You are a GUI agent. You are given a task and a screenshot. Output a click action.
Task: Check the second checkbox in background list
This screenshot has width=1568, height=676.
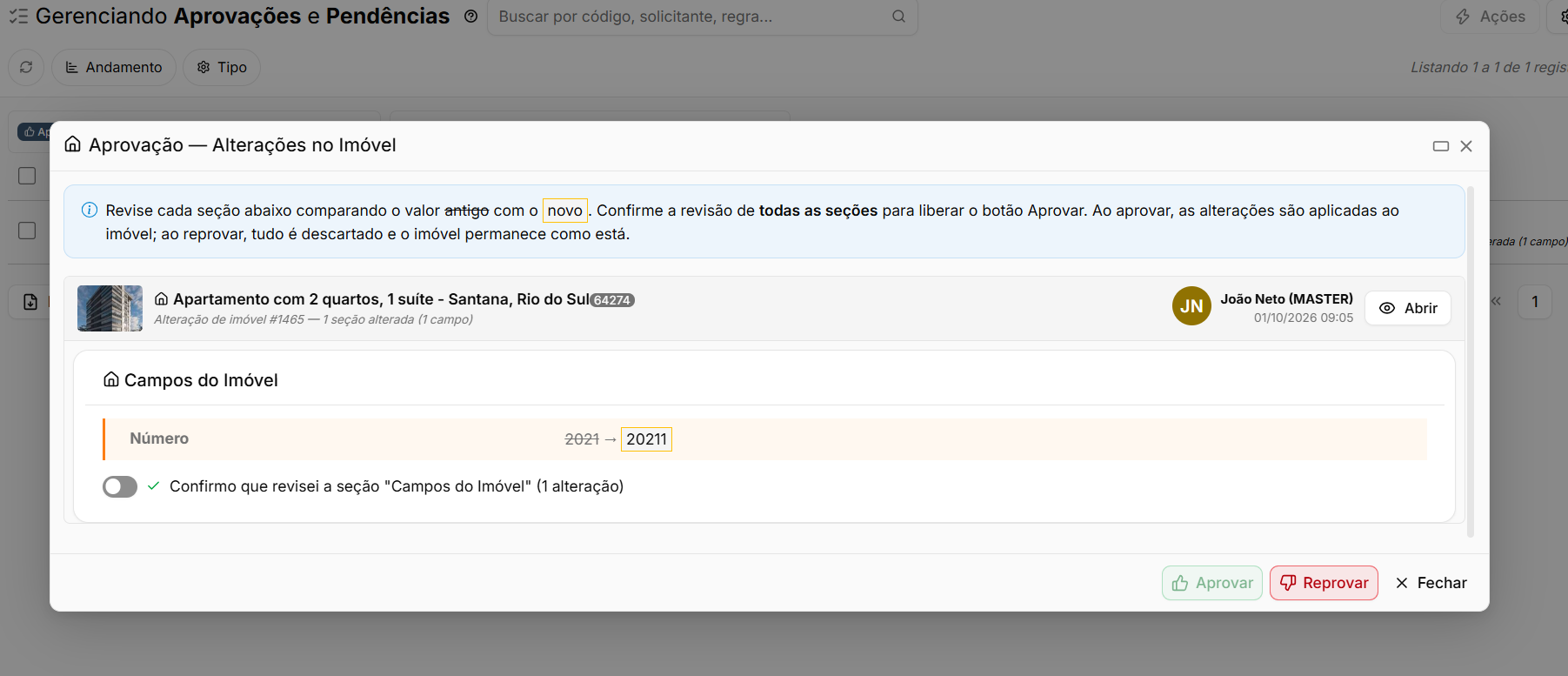27,231
